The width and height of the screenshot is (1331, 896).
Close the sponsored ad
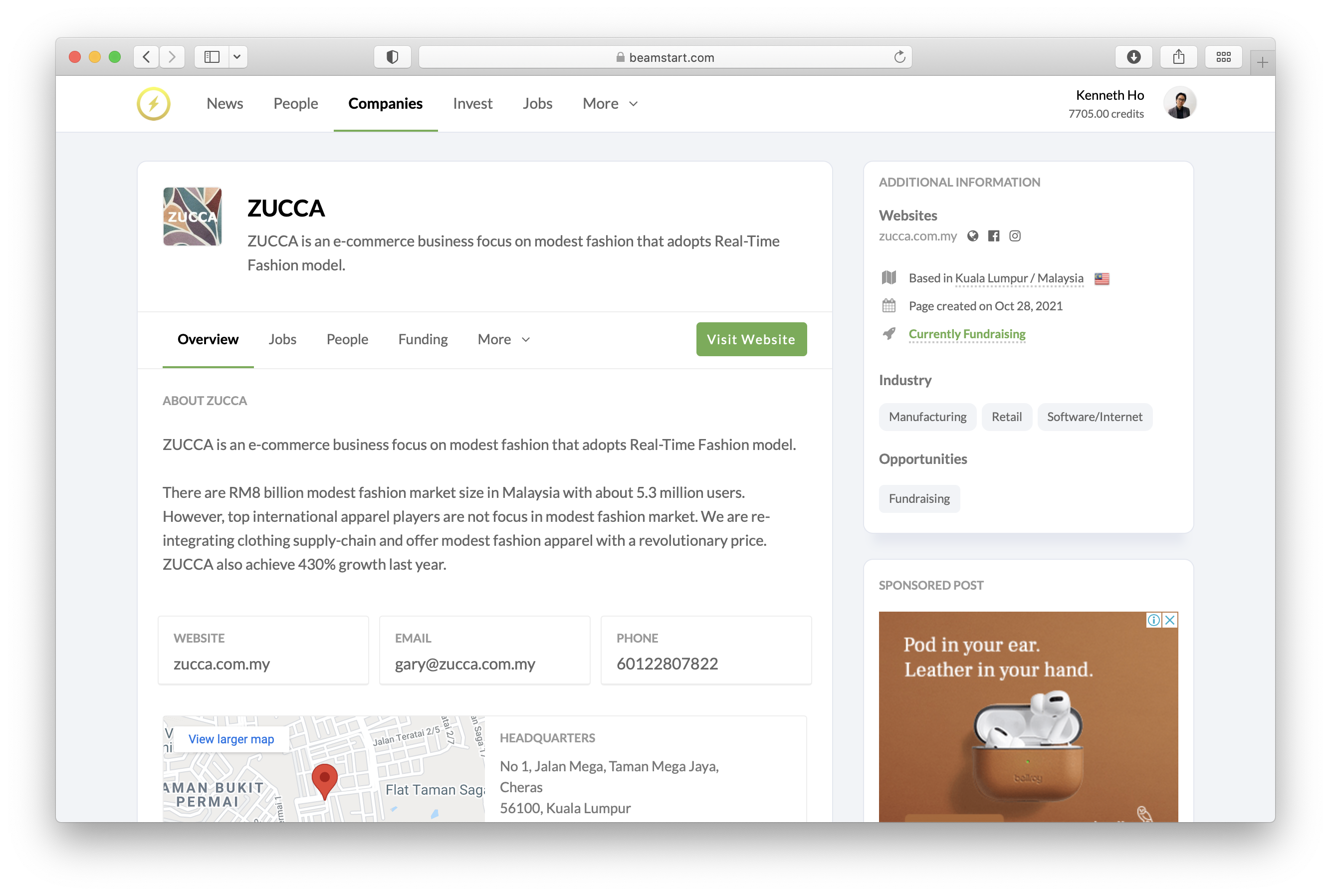coord(1170,620)
